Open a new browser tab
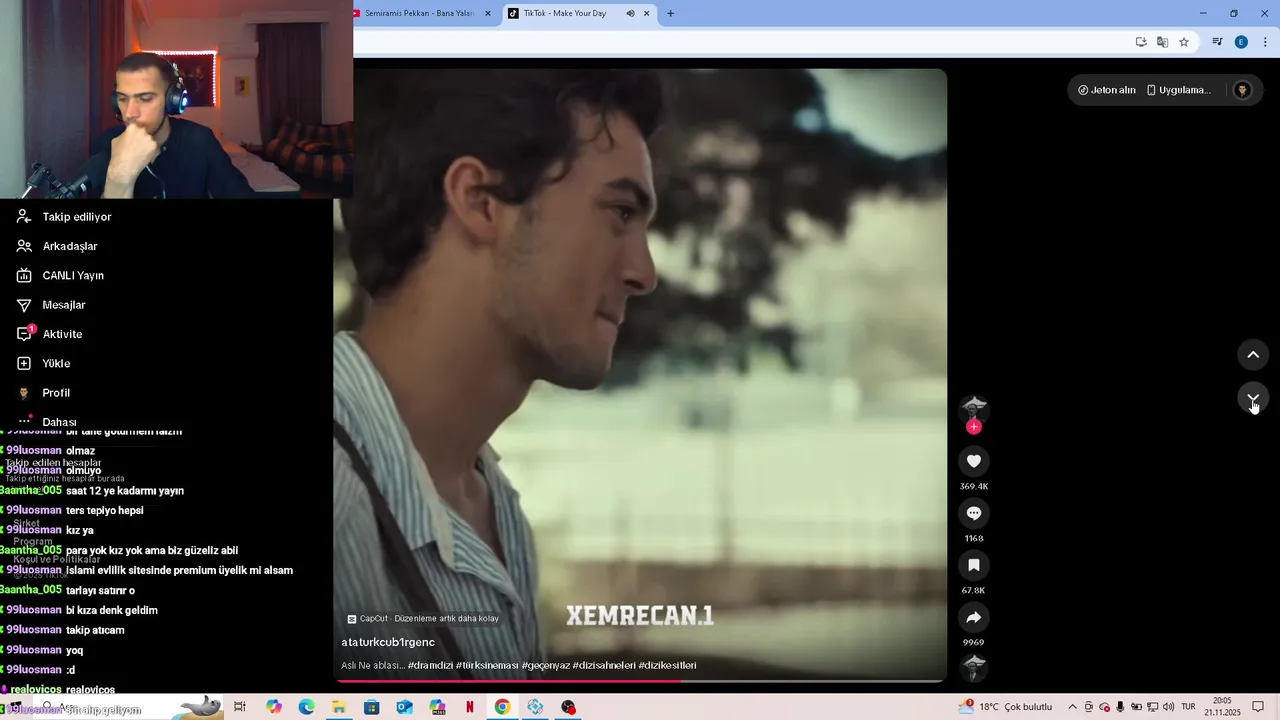The image size is (1280, 720). [x=670, y=13]
